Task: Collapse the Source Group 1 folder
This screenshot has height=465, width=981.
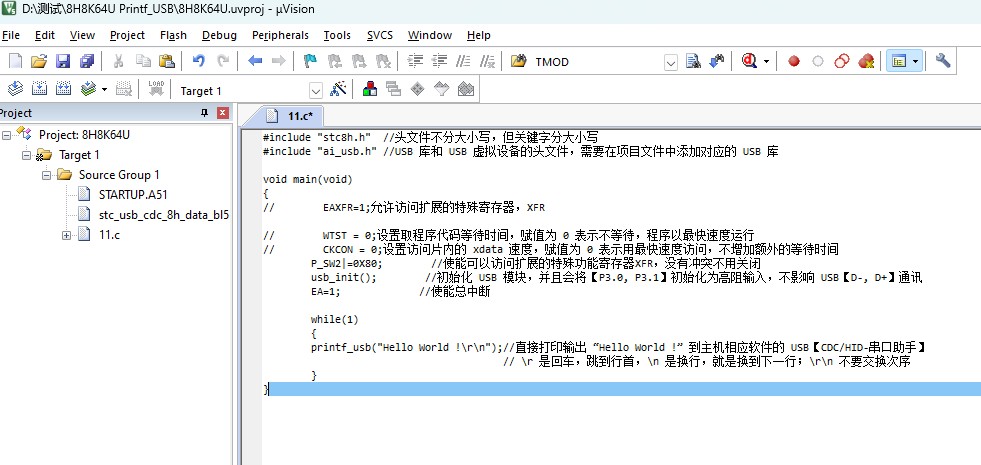Action: click(46, 175)
